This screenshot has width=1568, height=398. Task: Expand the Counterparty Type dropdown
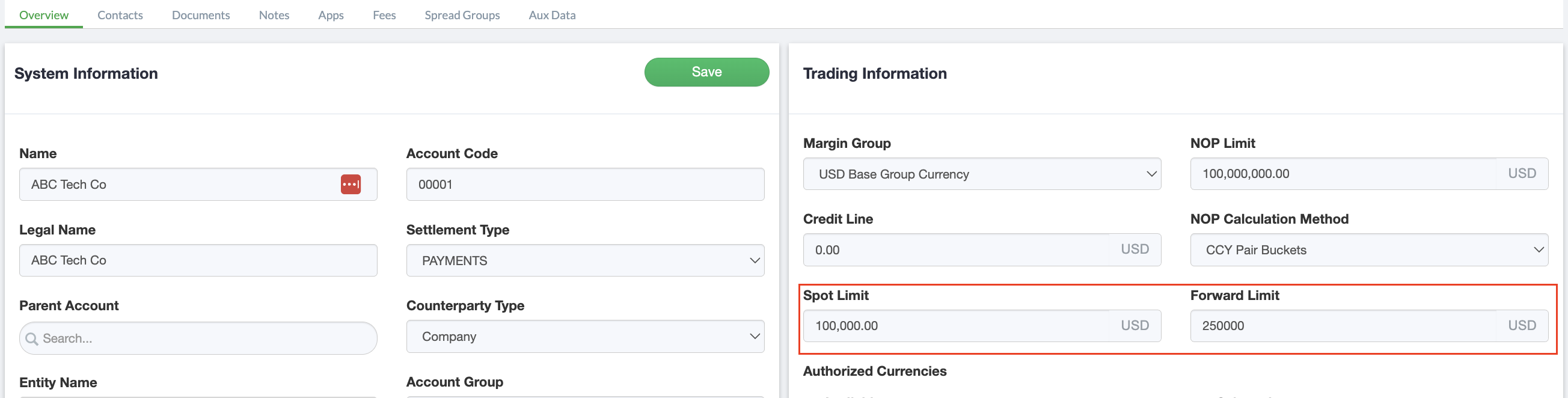coord(584,337)
